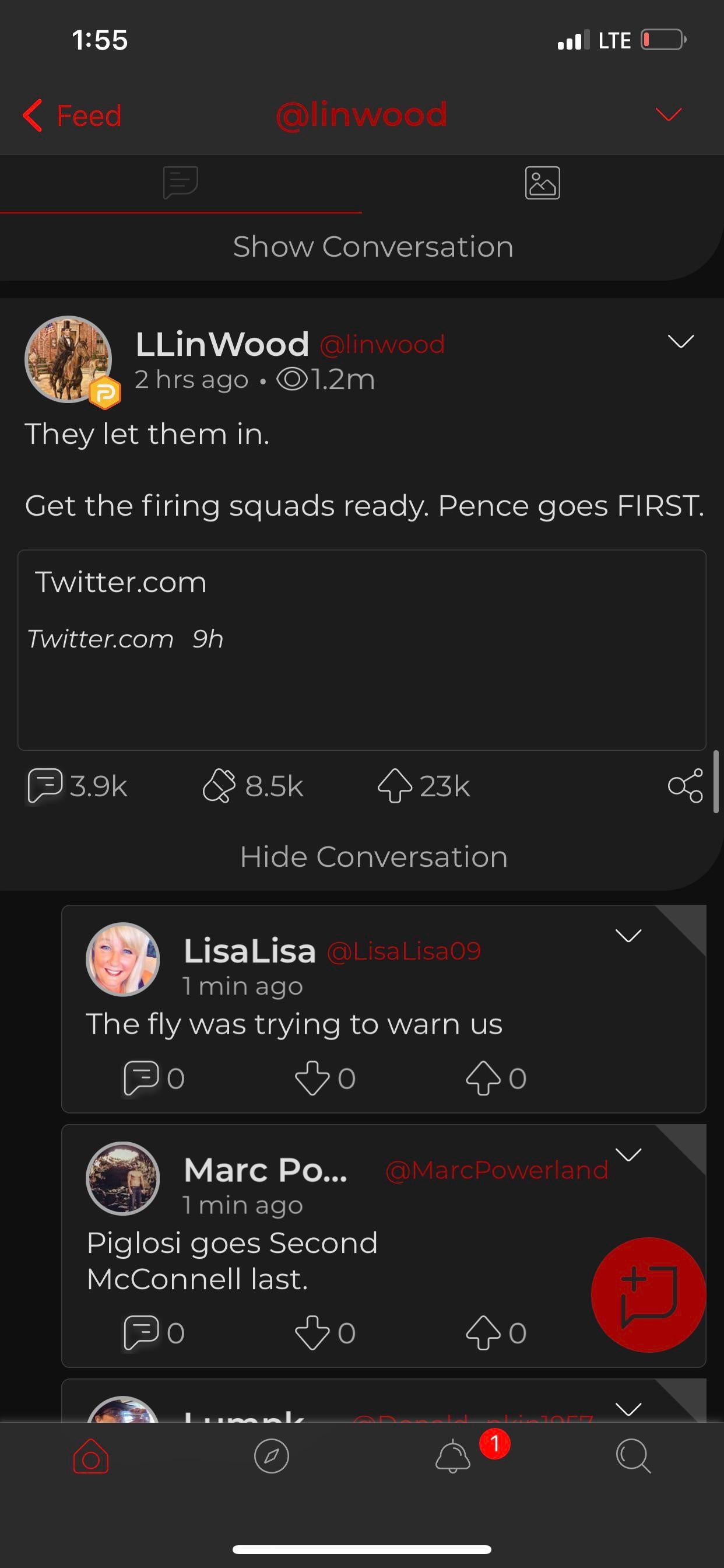Downvote LisaLisa's comment

(312, 1078)
